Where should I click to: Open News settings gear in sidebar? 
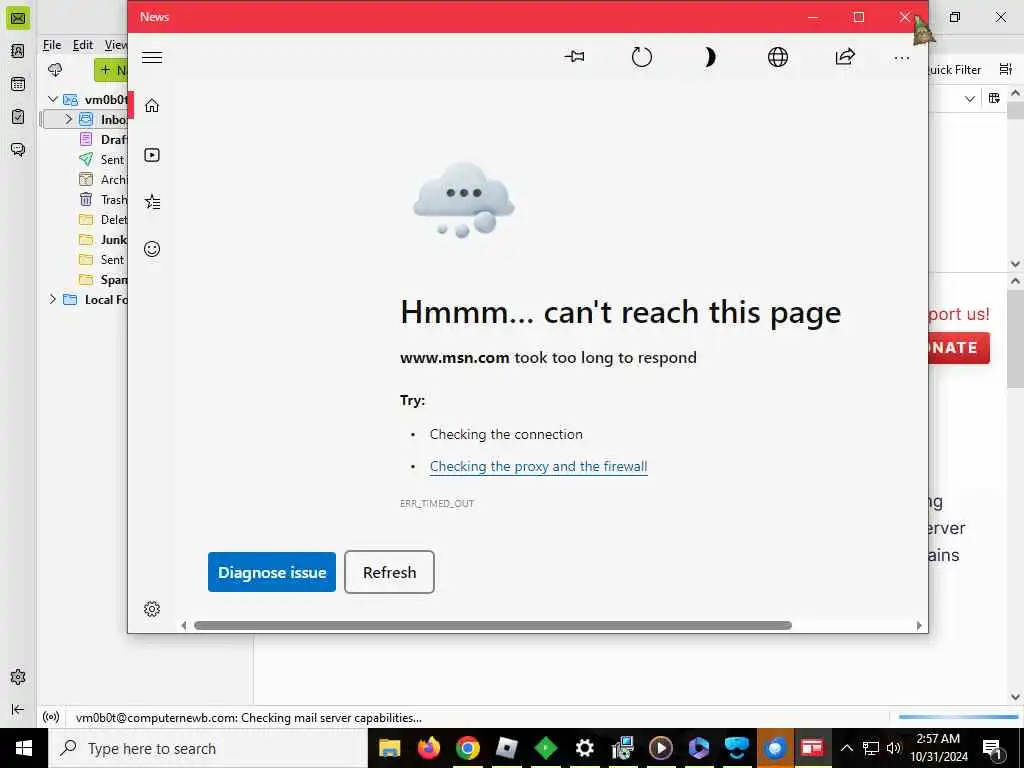[152, 609]
